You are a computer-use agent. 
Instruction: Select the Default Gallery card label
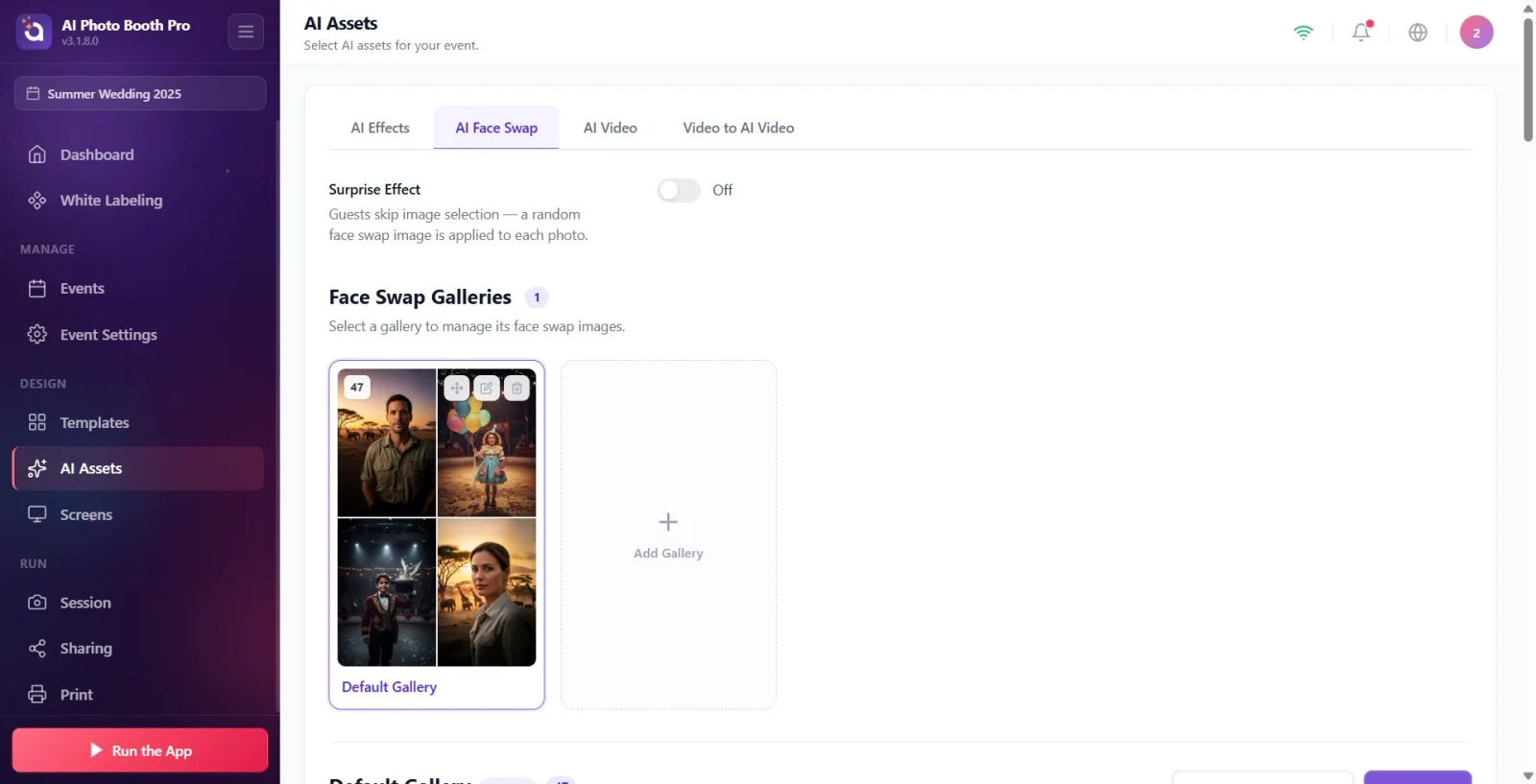pos(389,687)
